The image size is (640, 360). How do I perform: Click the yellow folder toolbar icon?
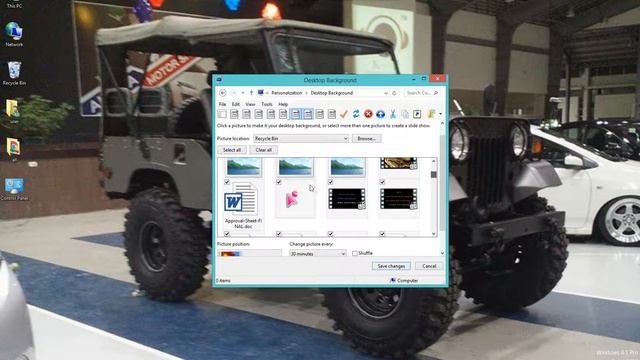pos(431,114)
